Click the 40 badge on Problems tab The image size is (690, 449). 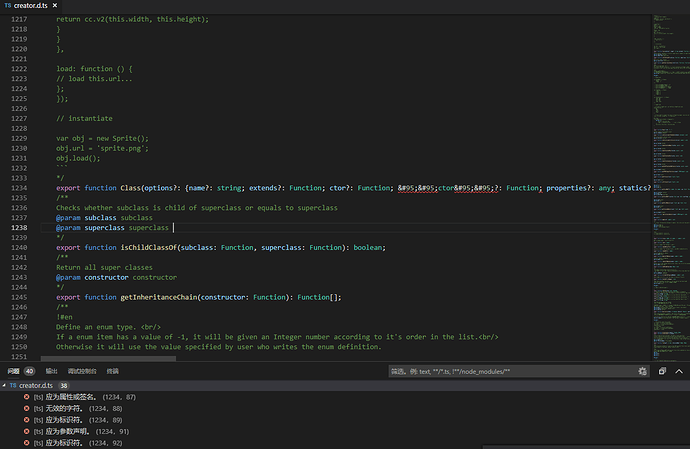(x=29, y=371)
